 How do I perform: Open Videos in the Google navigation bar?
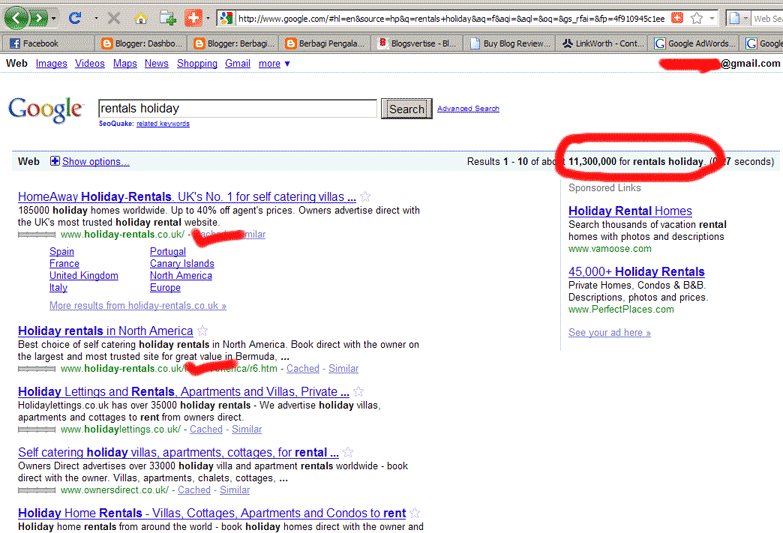(90, 63)
